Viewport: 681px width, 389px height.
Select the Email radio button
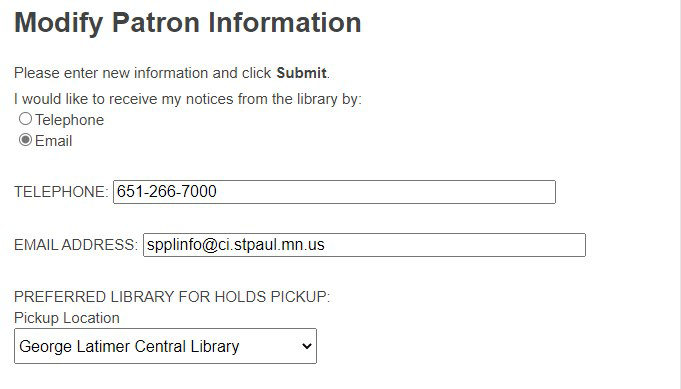pyautogui.click(x=25, y=140)
